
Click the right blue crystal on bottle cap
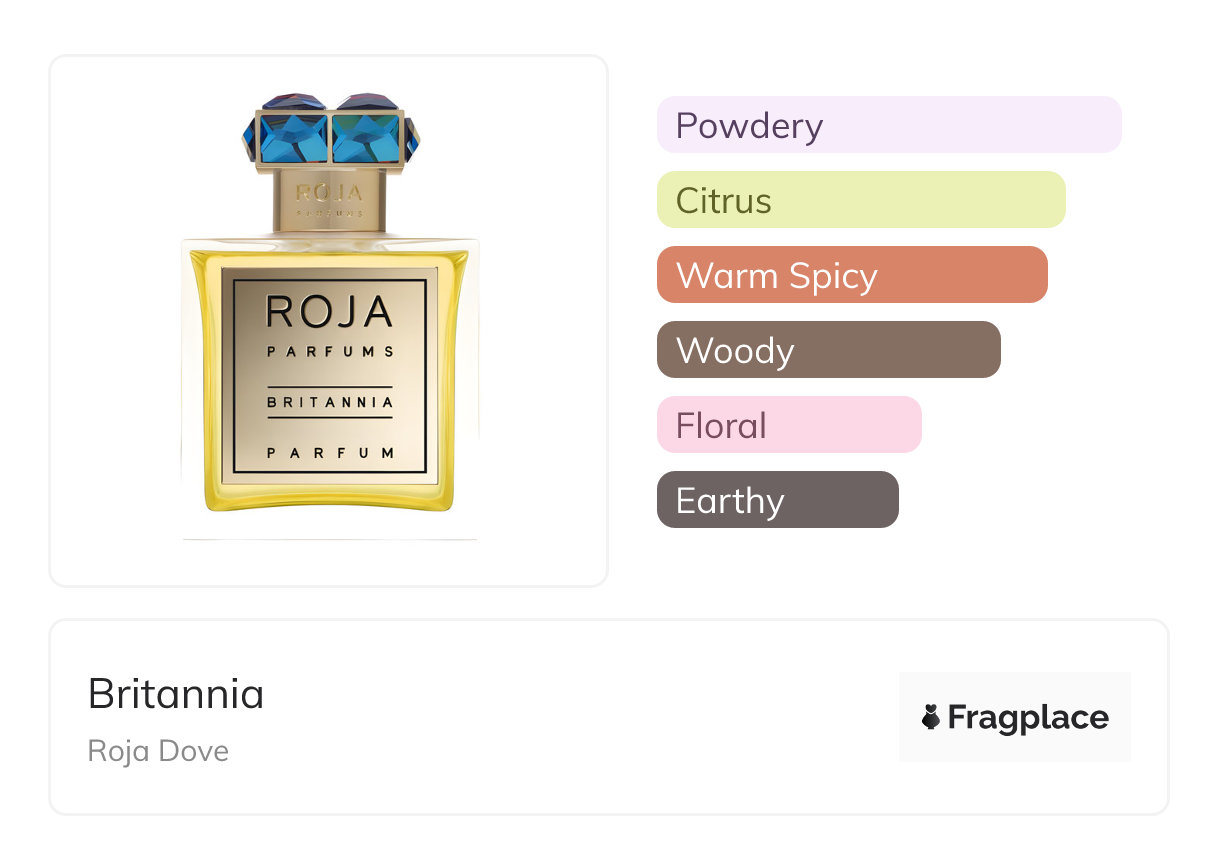pos(368,133)
